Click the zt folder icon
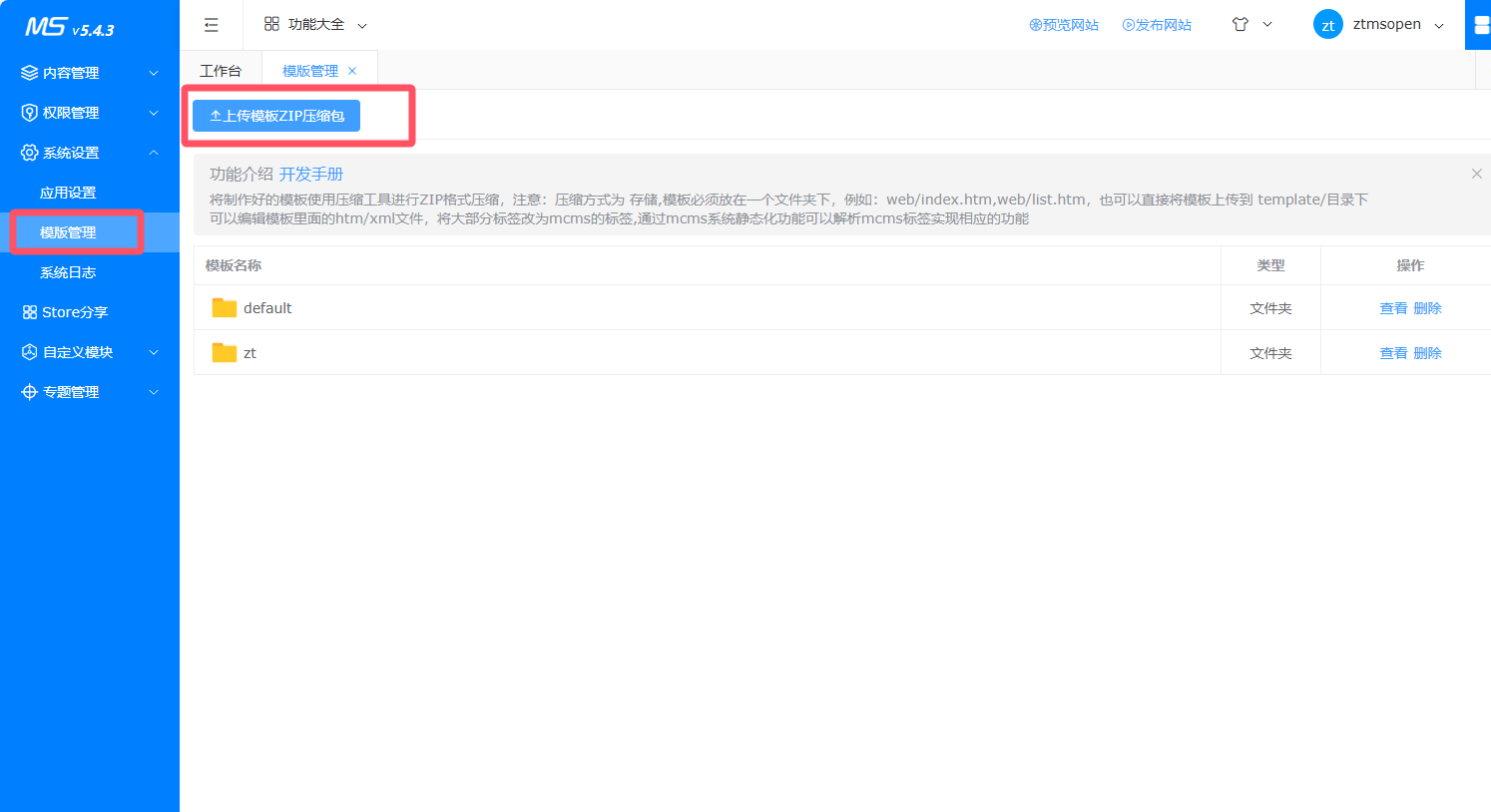This screenshot has width=1491, height=812. (x=225, y=353)
